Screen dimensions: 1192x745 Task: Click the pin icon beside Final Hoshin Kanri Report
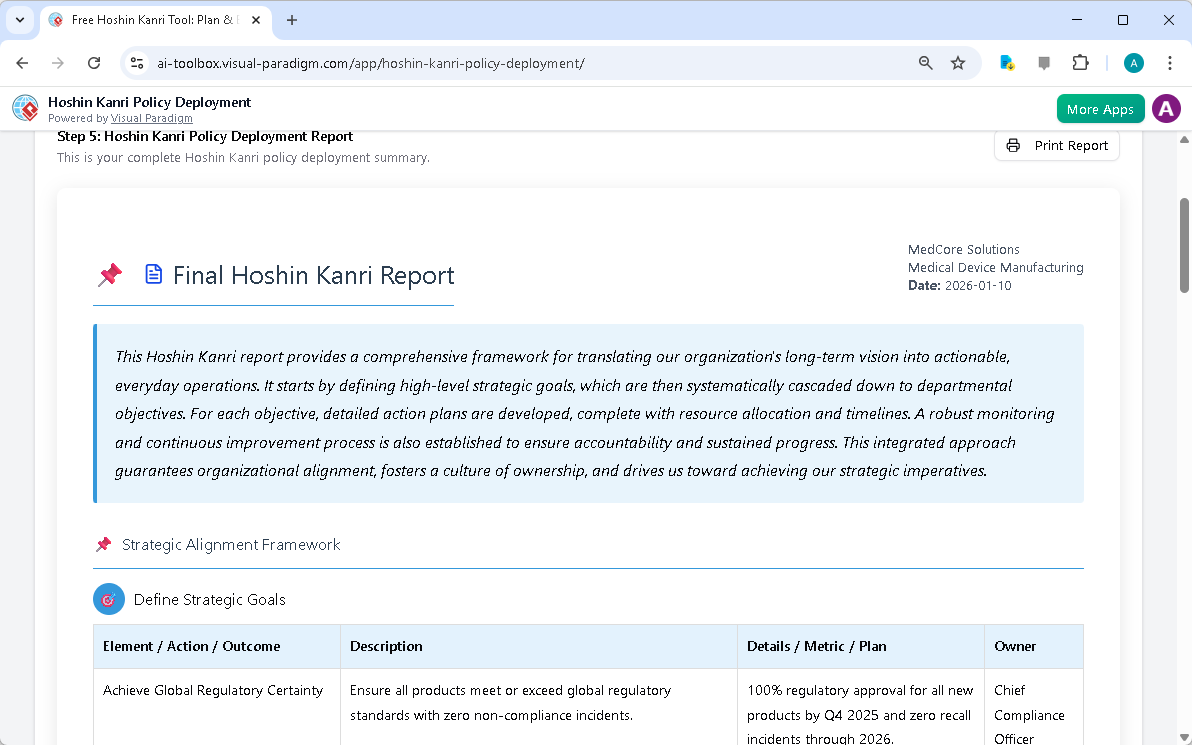(110, 275)
